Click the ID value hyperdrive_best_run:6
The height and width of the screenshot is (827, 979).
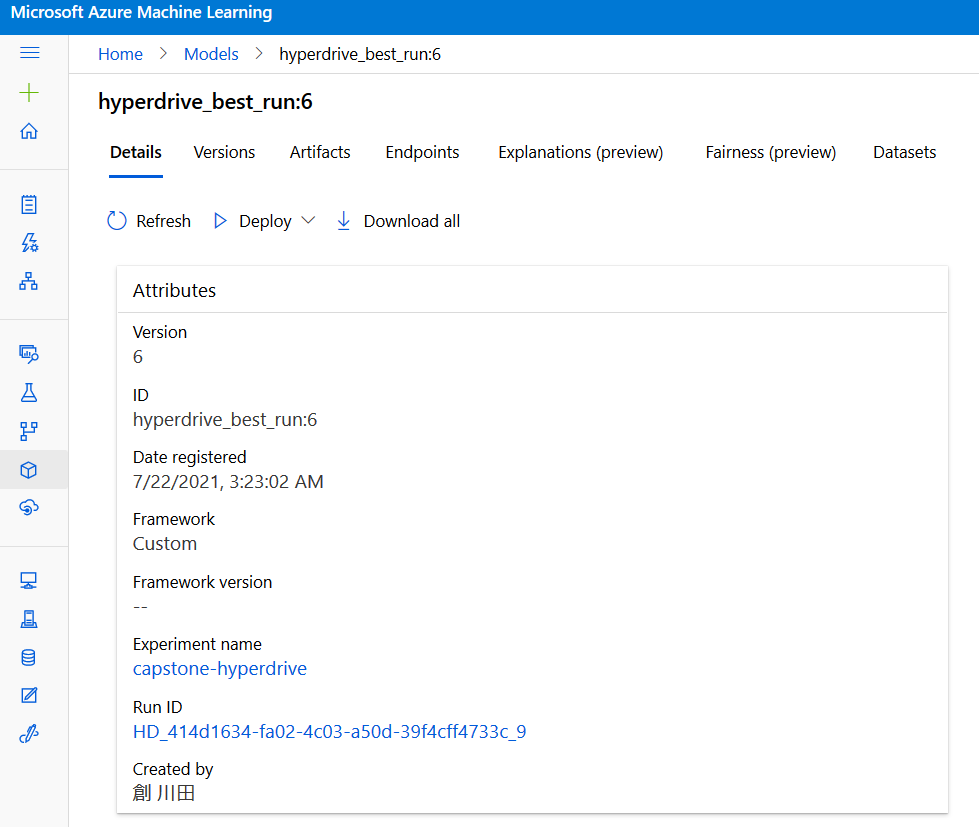tap(225, 419)
